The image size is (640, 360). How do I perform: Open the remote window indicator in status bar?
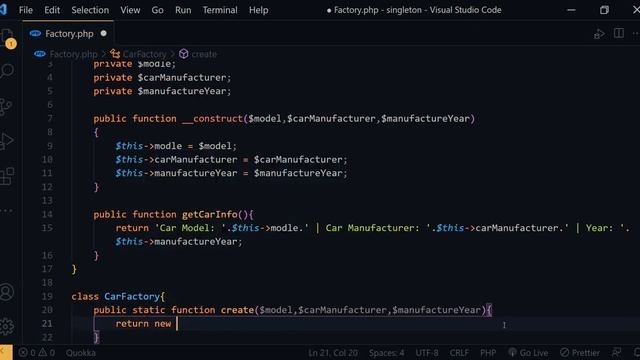pos(6,353)
